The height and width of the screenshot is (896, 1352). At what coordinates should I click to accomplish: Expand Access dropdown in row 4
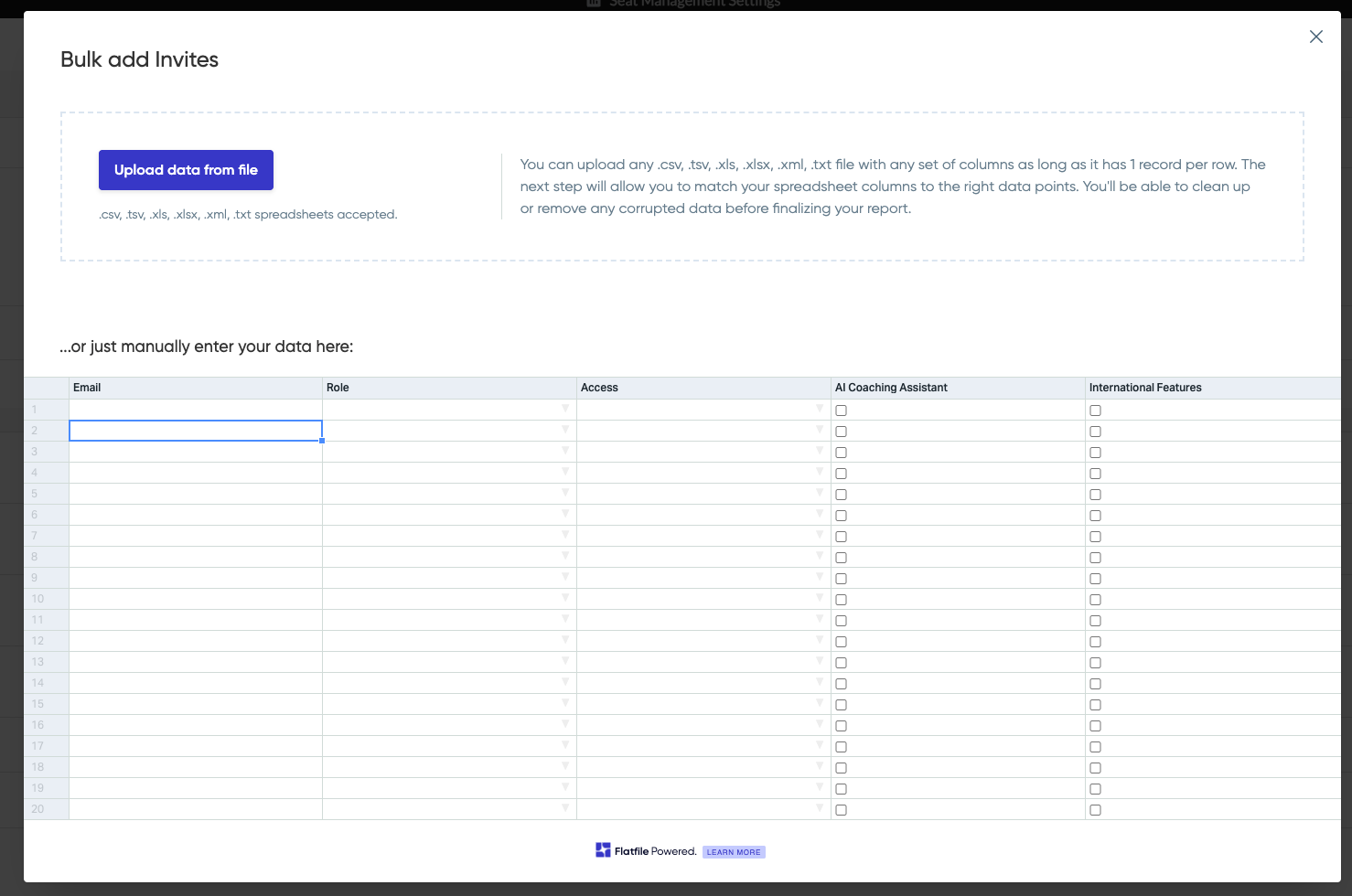820,472
